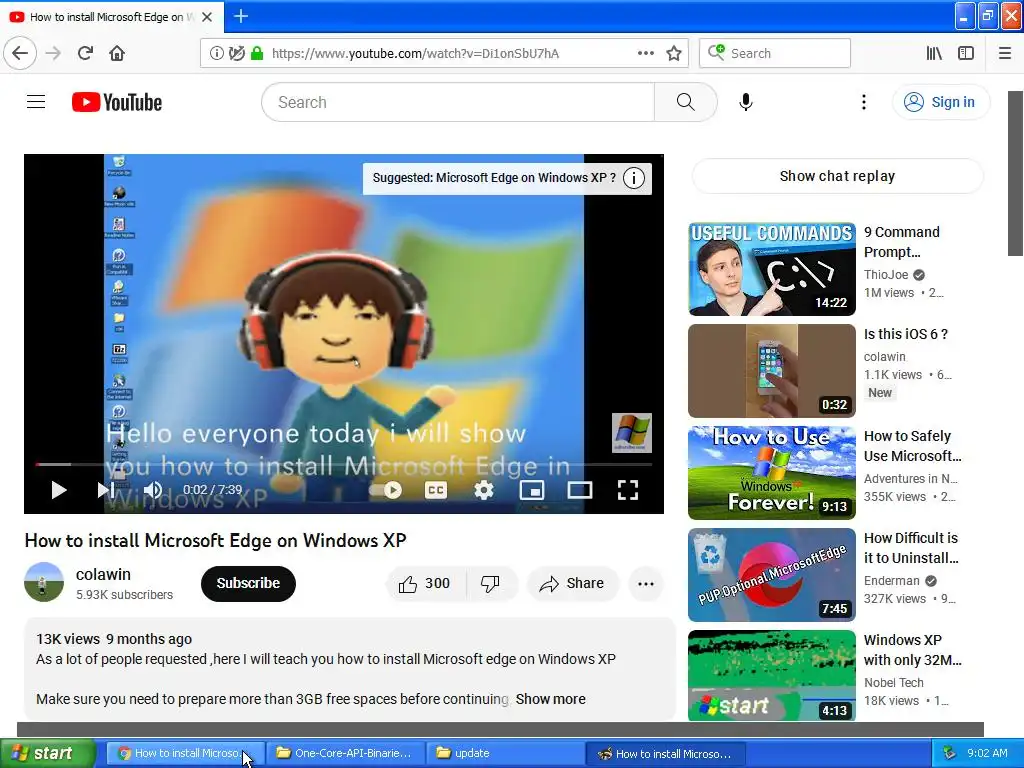Open YouTube settings three-dot menu
Image resolution: width=1024 pixels, height=768 pixels.
pos(863,102)
